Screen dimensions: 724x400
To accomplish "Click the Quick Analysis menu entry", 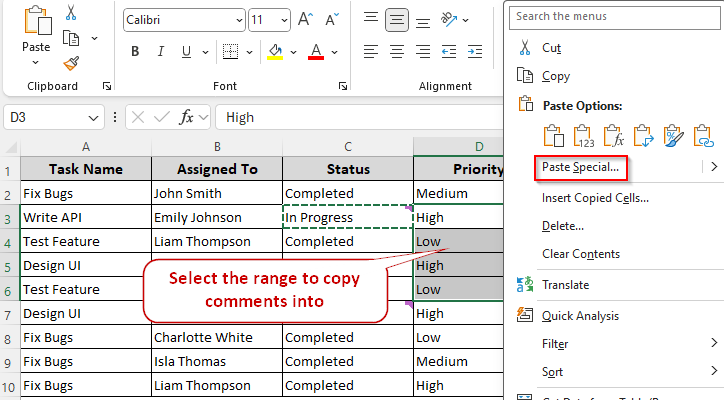I will coord(580,316).
